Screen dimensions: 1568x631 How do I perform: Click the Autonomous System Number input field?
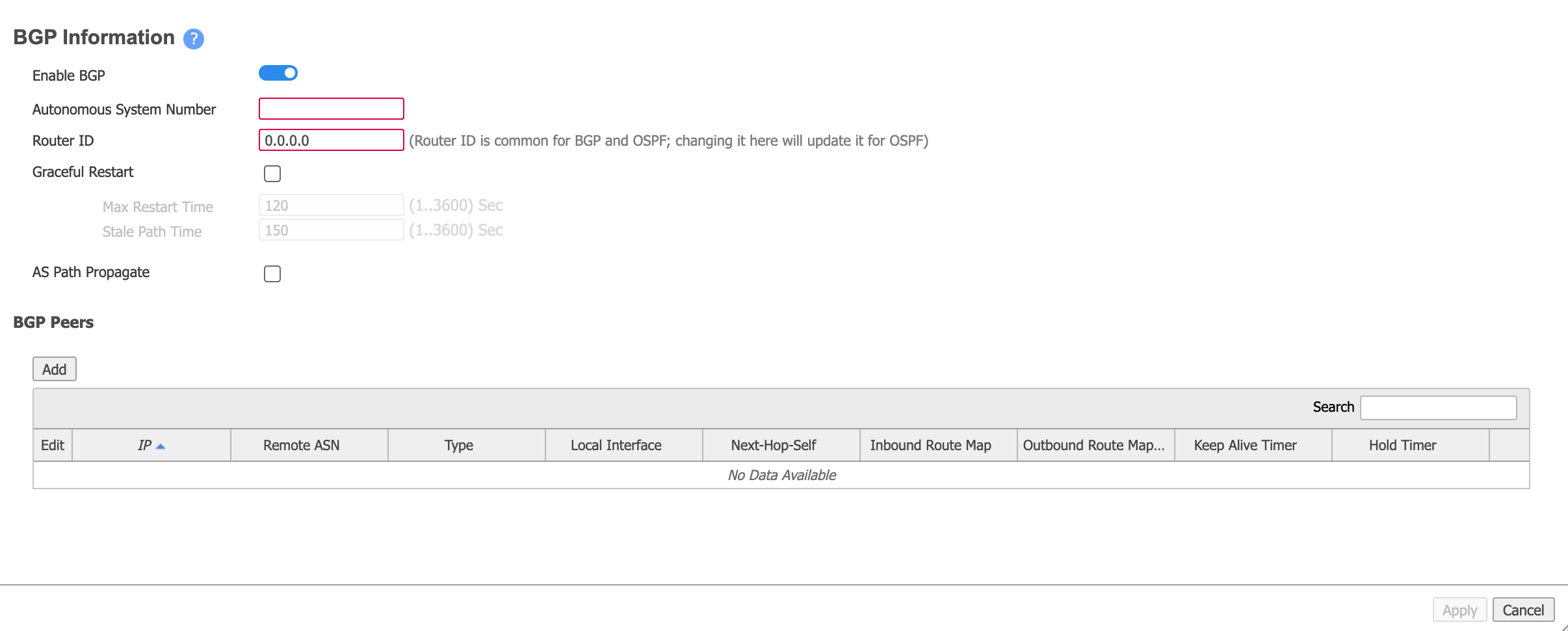pos(331,108)
